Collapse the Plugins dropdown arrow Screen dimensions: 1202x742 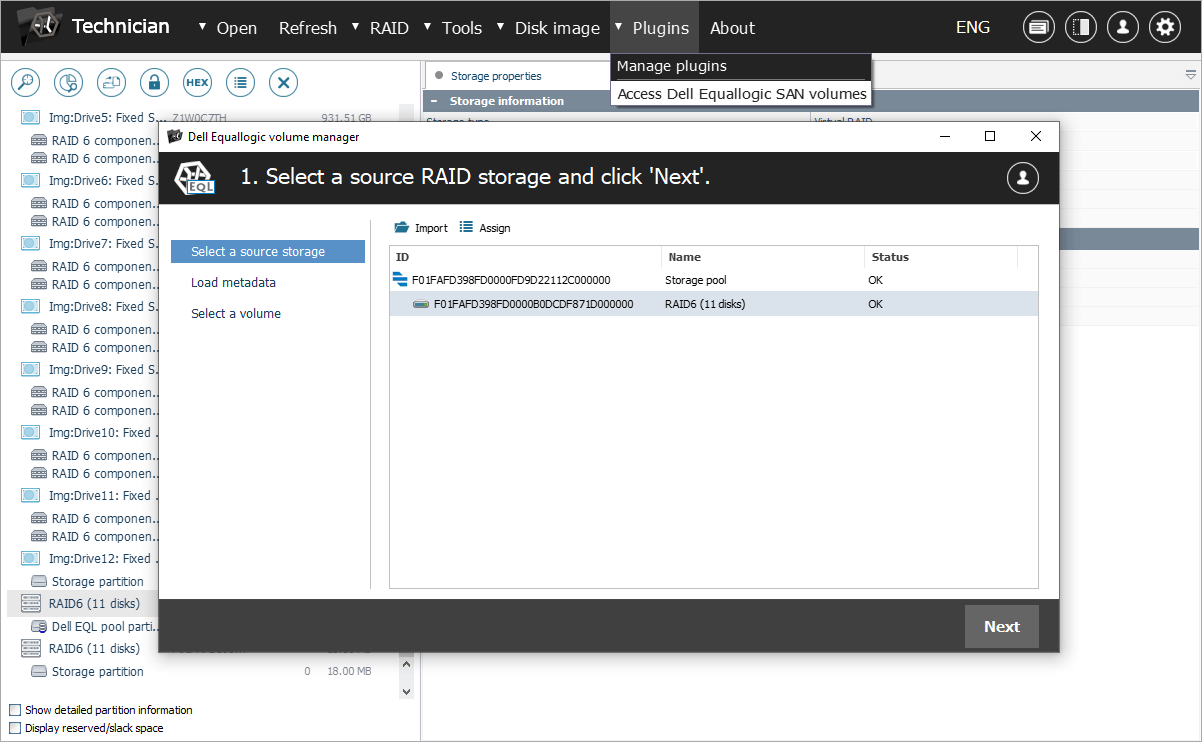tap(619, 27)
